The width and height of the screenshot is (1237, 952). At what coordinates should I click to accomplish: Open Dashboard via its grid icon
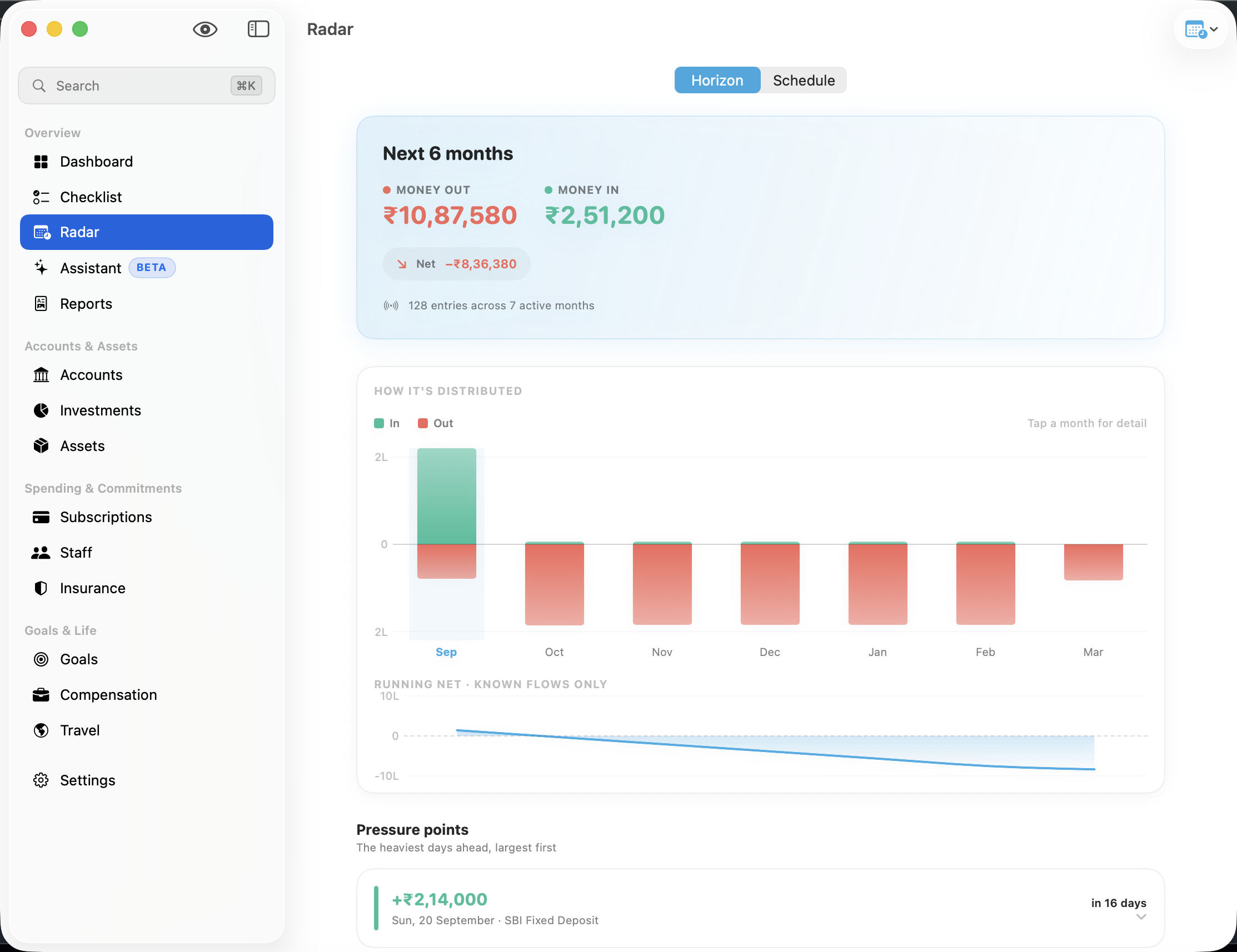tap(41, 162)
